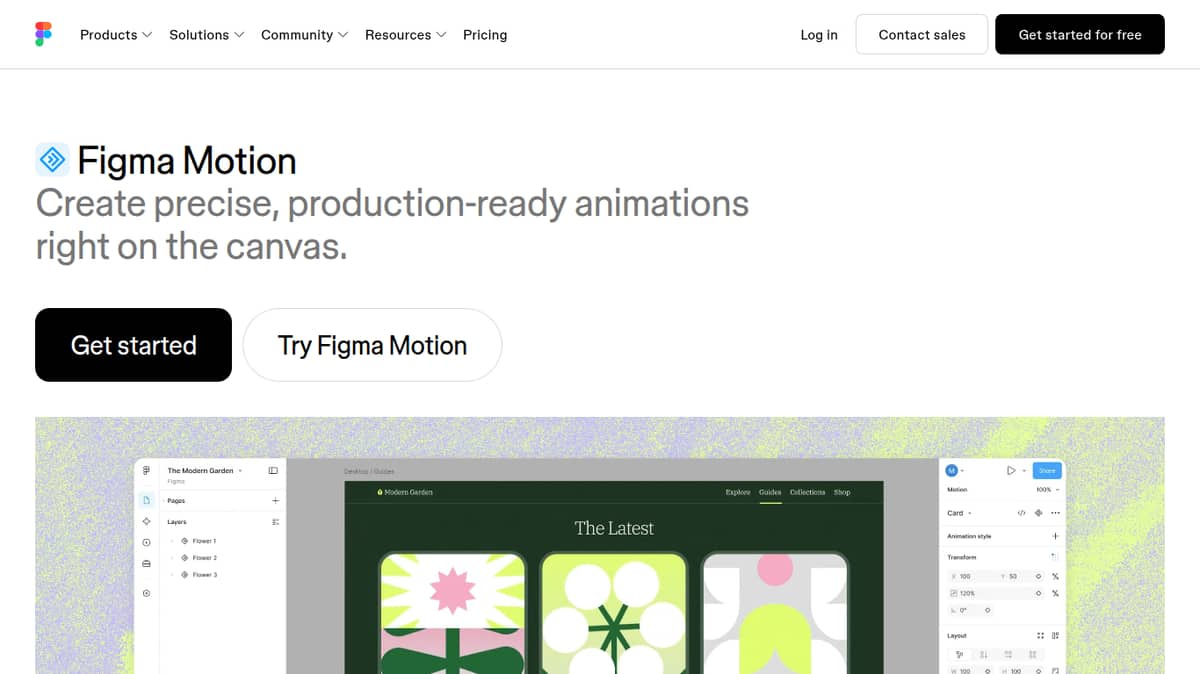Open the 100% zoom dropdown
The height and width of the screenshot is (674, 1200).
[x=1048, y=490]
